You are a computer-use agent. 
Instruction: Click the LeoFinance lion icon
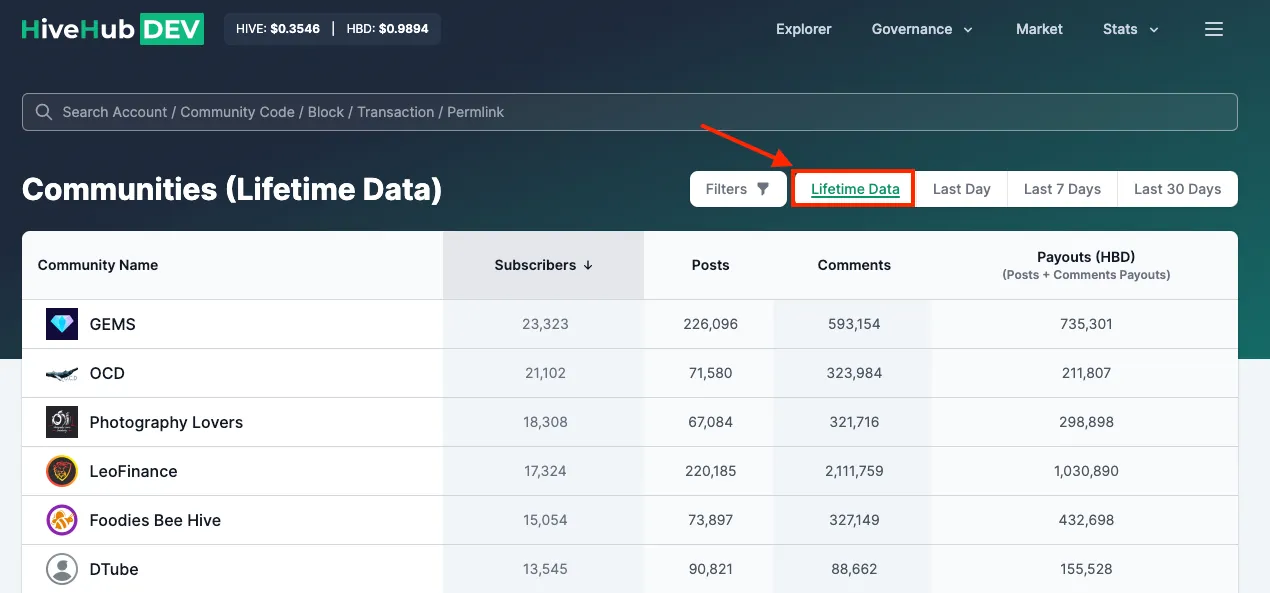[x=62, y=471]
